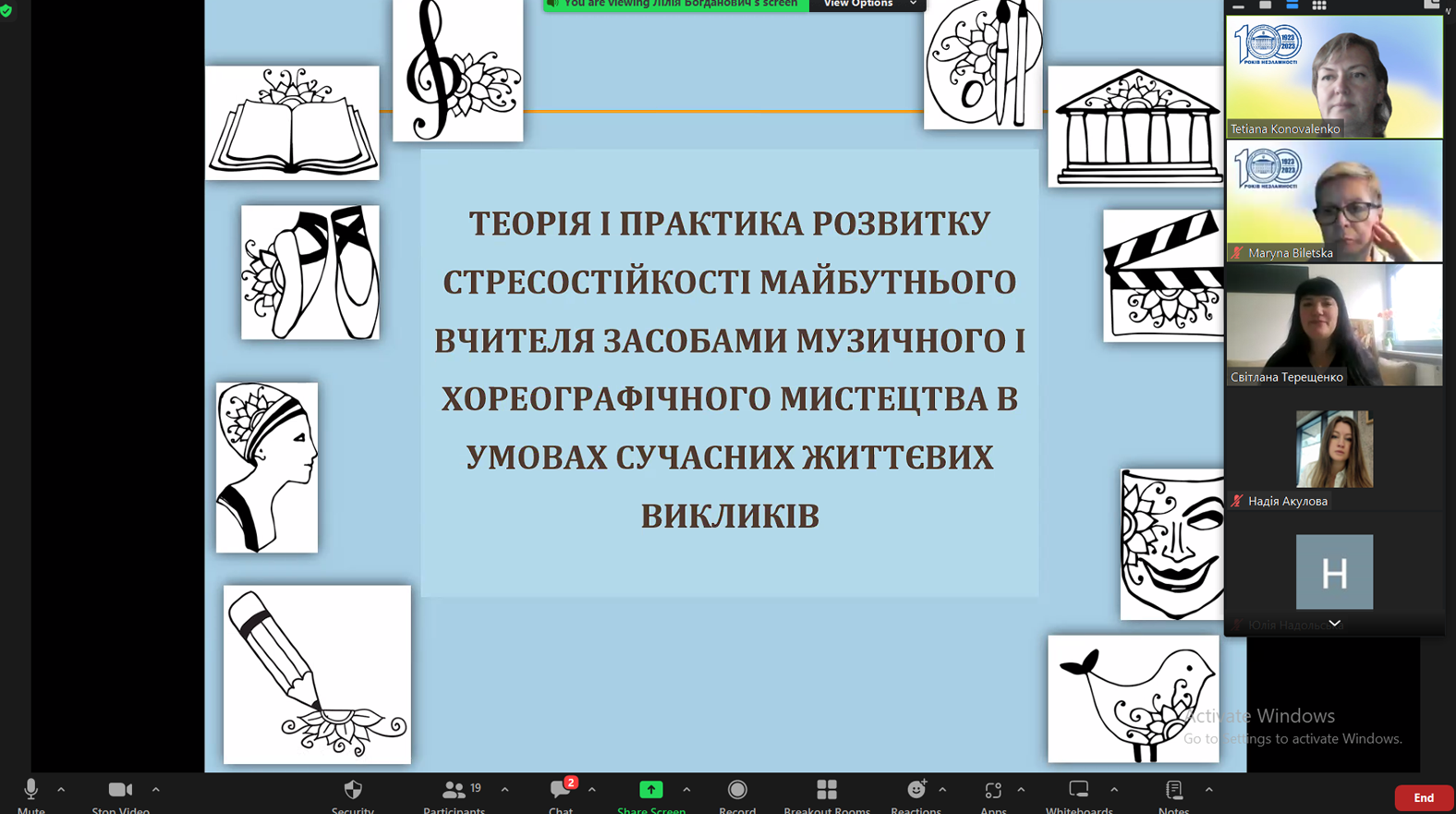Expand audio options arrow next to Mute
This screenshot has width=1456, height=814.
pos(61,790)
